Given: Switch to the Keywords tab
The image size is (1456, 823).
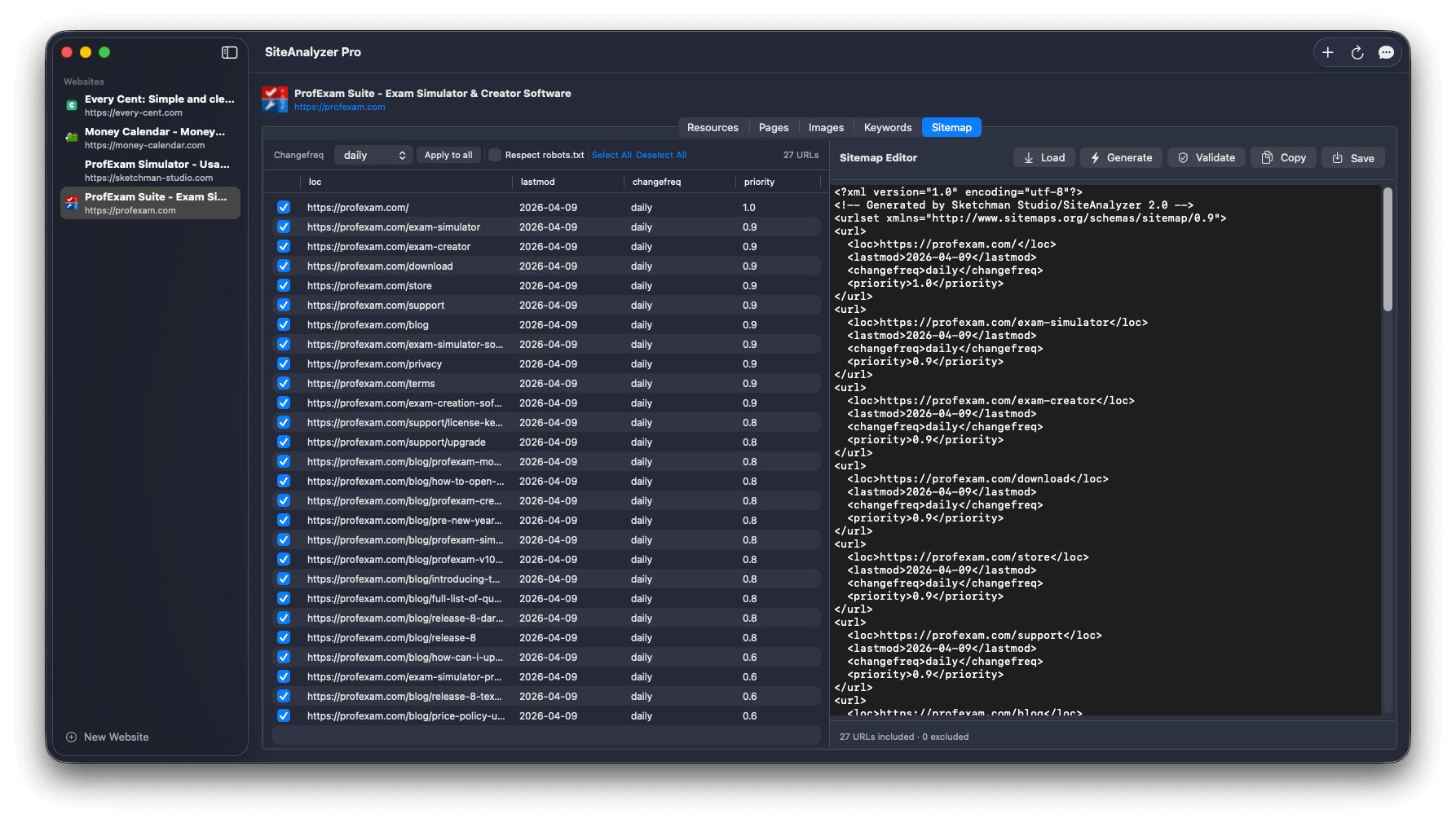Looking at the screenshot, I should coord(887,127).
